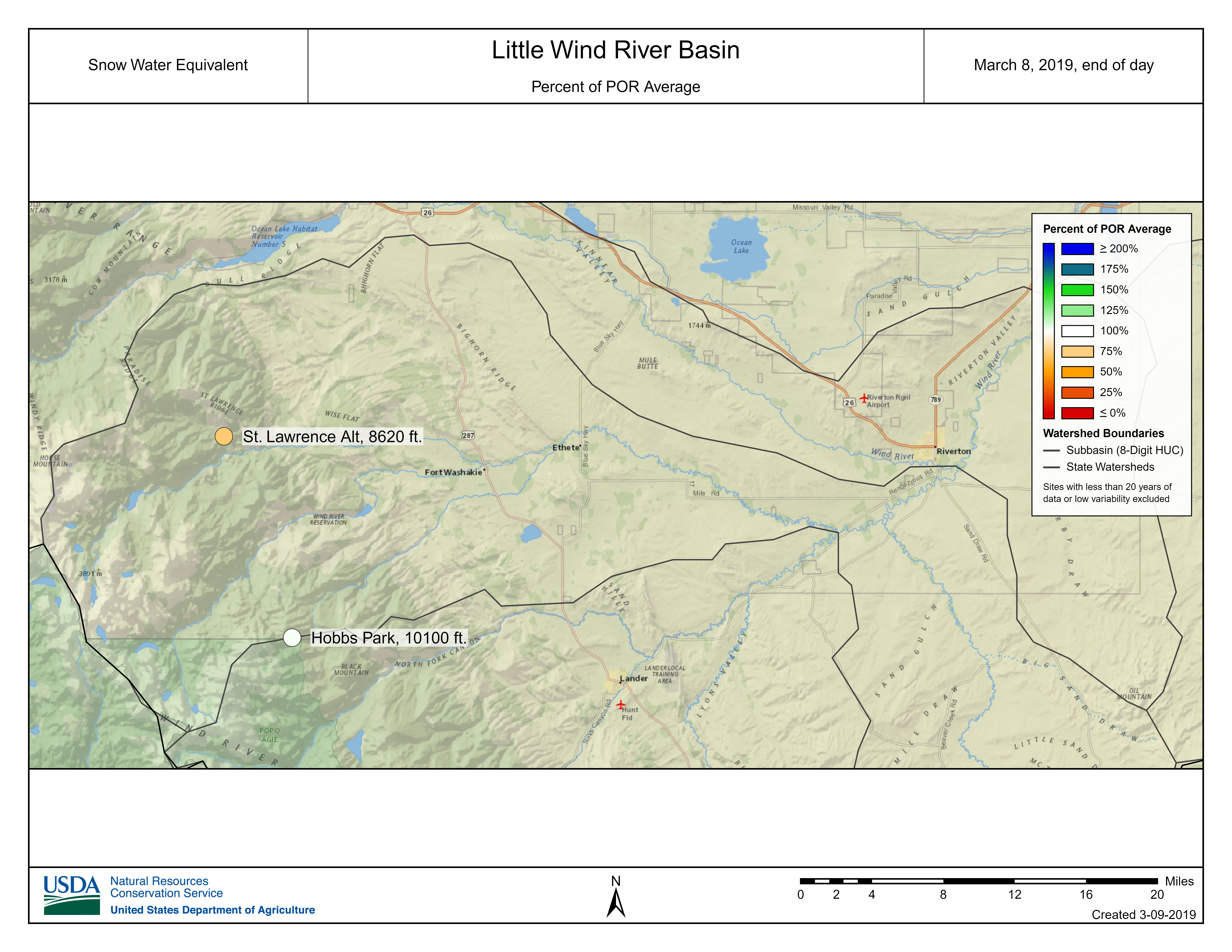The height and width of the screenshot is (952, 1232).
Task: Select the 100% white legend swatch
Action: pyautogui.click(x=1077, y=331)
